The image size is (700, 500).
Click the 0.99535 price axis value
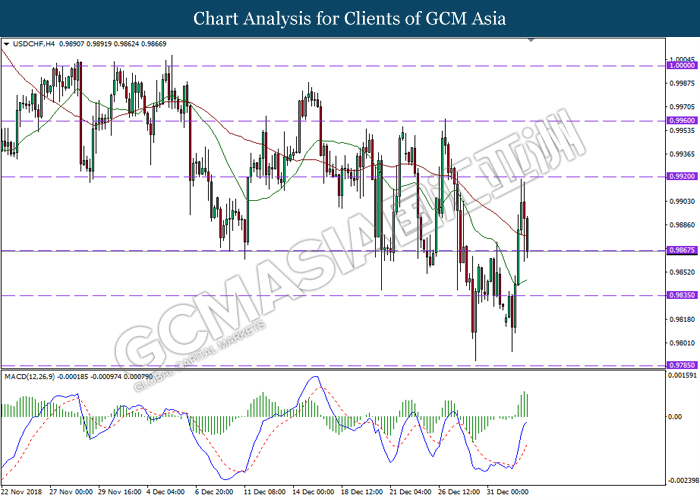pyautogui.click(x=682, y=130)
